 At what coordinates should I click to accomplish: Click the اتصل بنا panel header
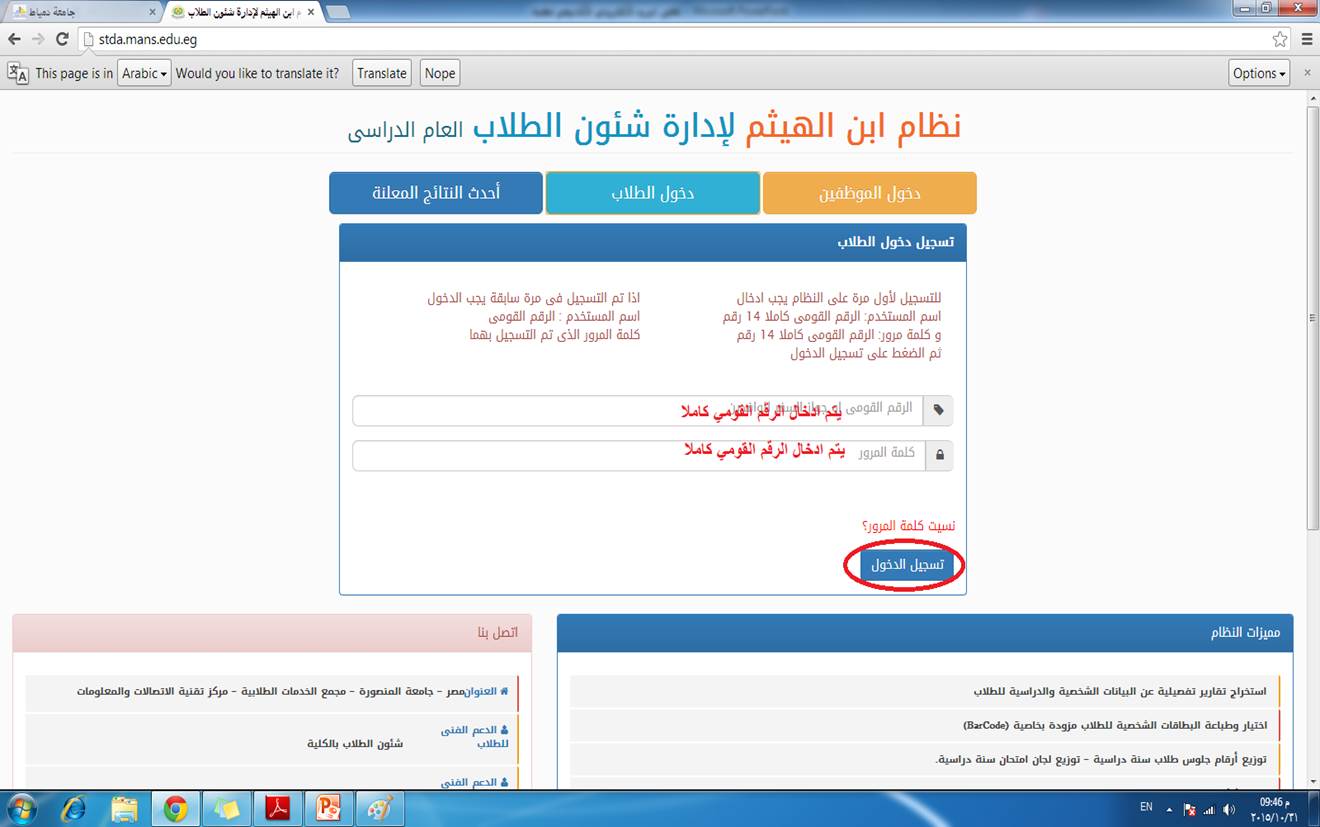[272, 634]
